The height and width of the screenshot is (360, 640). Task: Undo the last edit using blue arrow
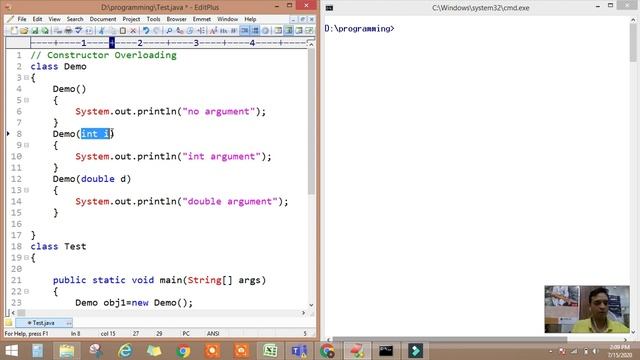pos(146,31)
